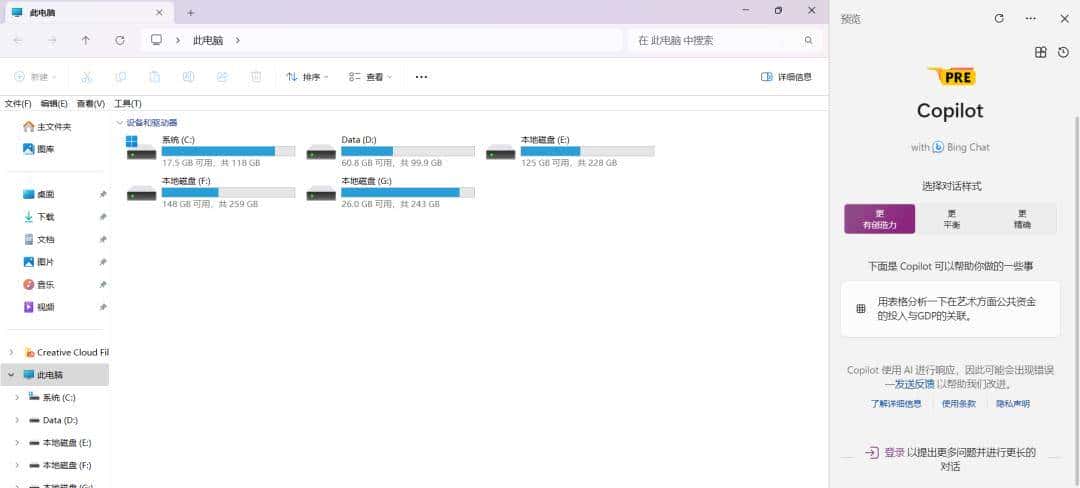Unpin 音乐 from quick access
The image size is (1080, 488).
pos(103,285)
